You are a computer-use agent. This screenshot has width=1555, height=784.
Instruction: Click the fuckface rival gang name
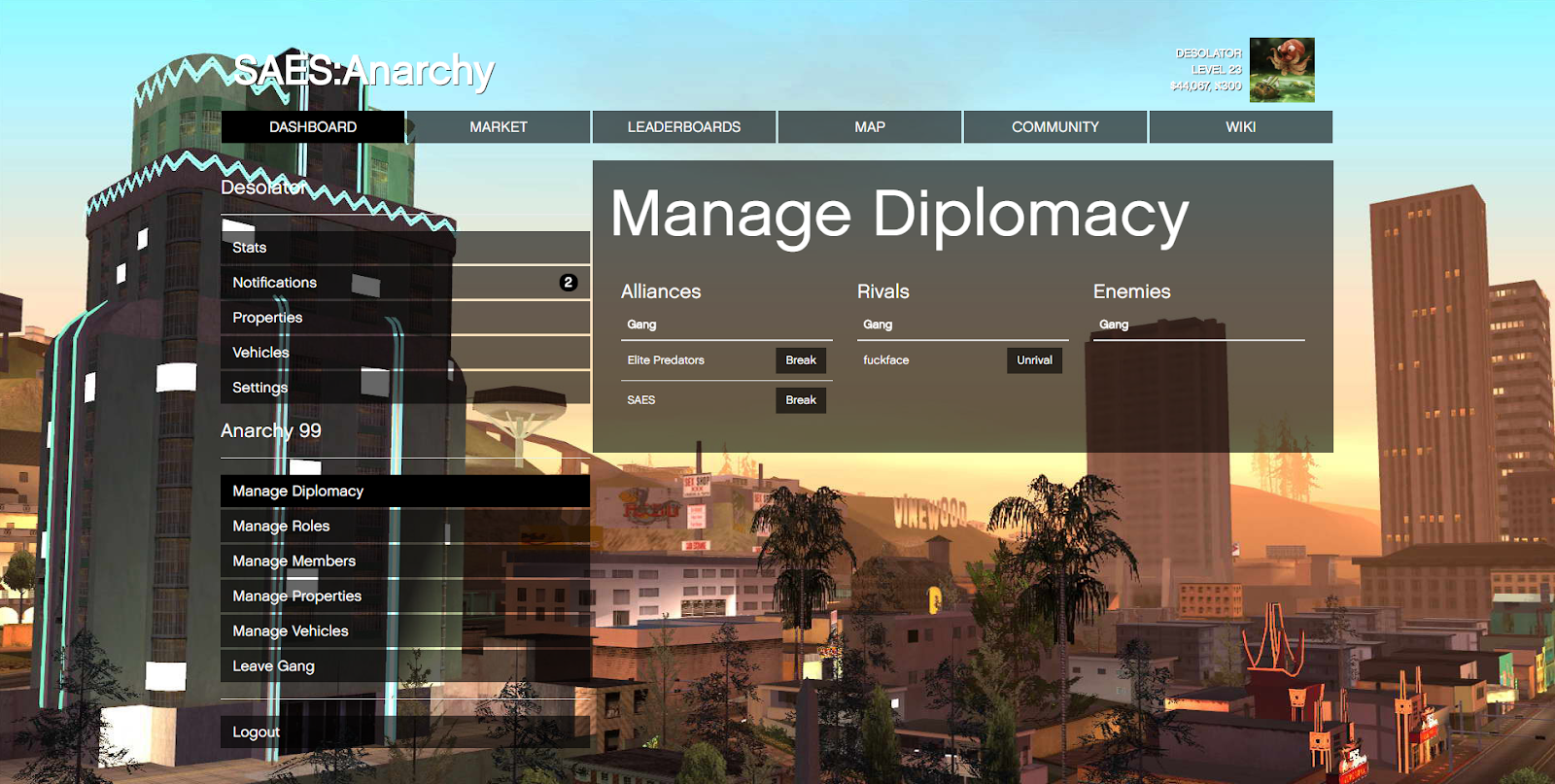[886, 360]
